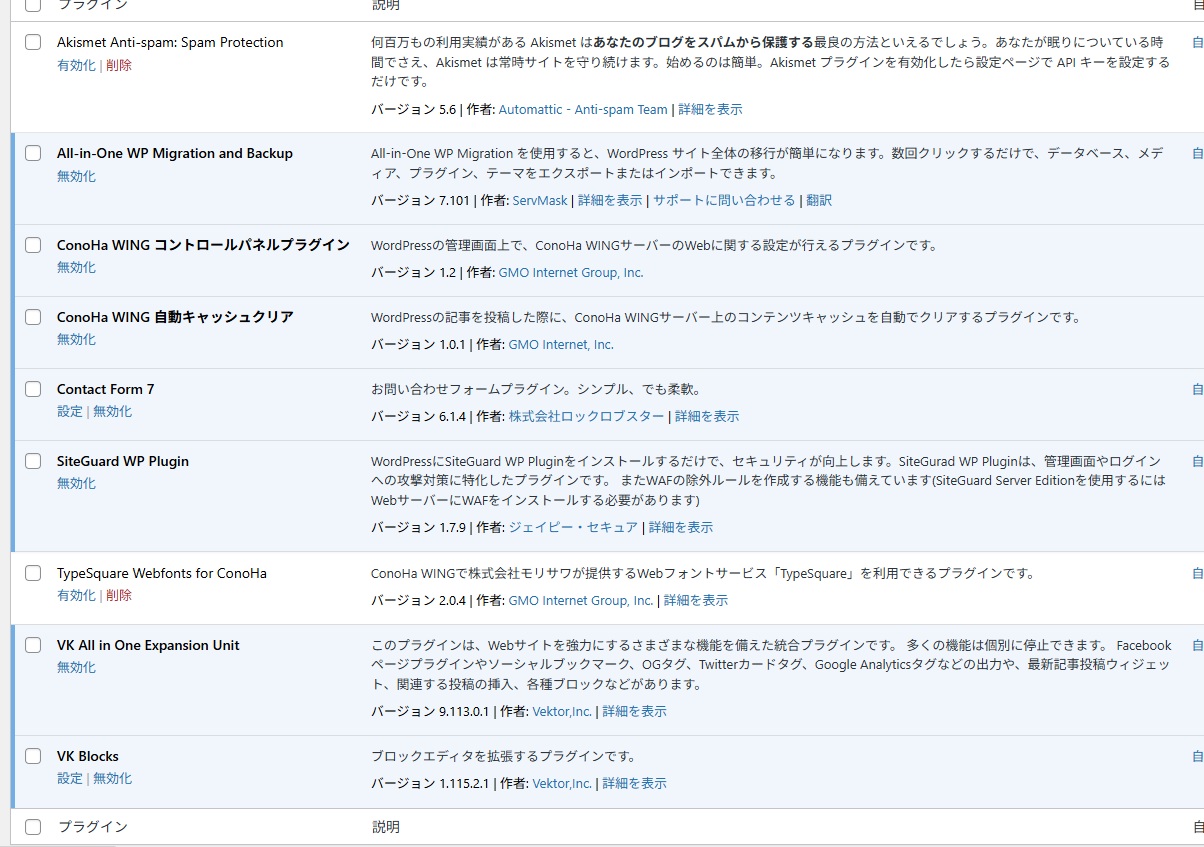Toggle the select-all checkbox in the table footer

click(33, 827)
